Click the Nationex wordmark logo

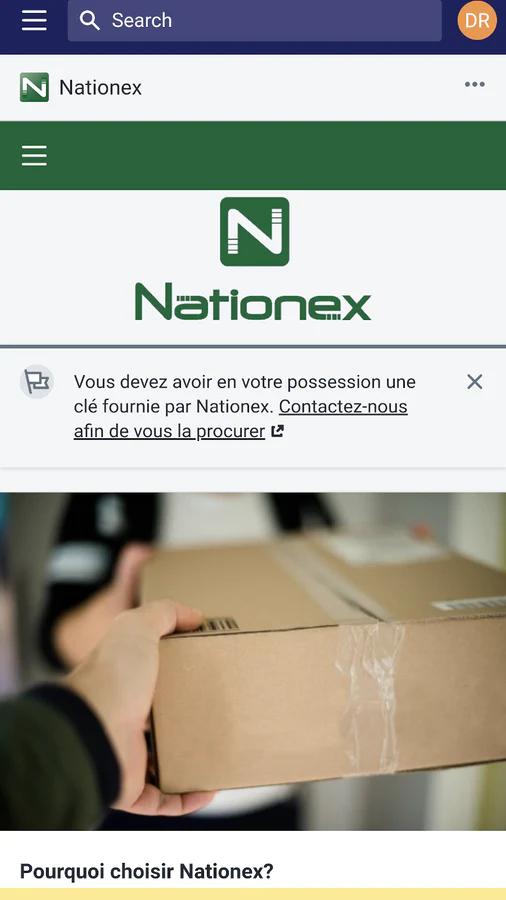(x=253, y=301)
